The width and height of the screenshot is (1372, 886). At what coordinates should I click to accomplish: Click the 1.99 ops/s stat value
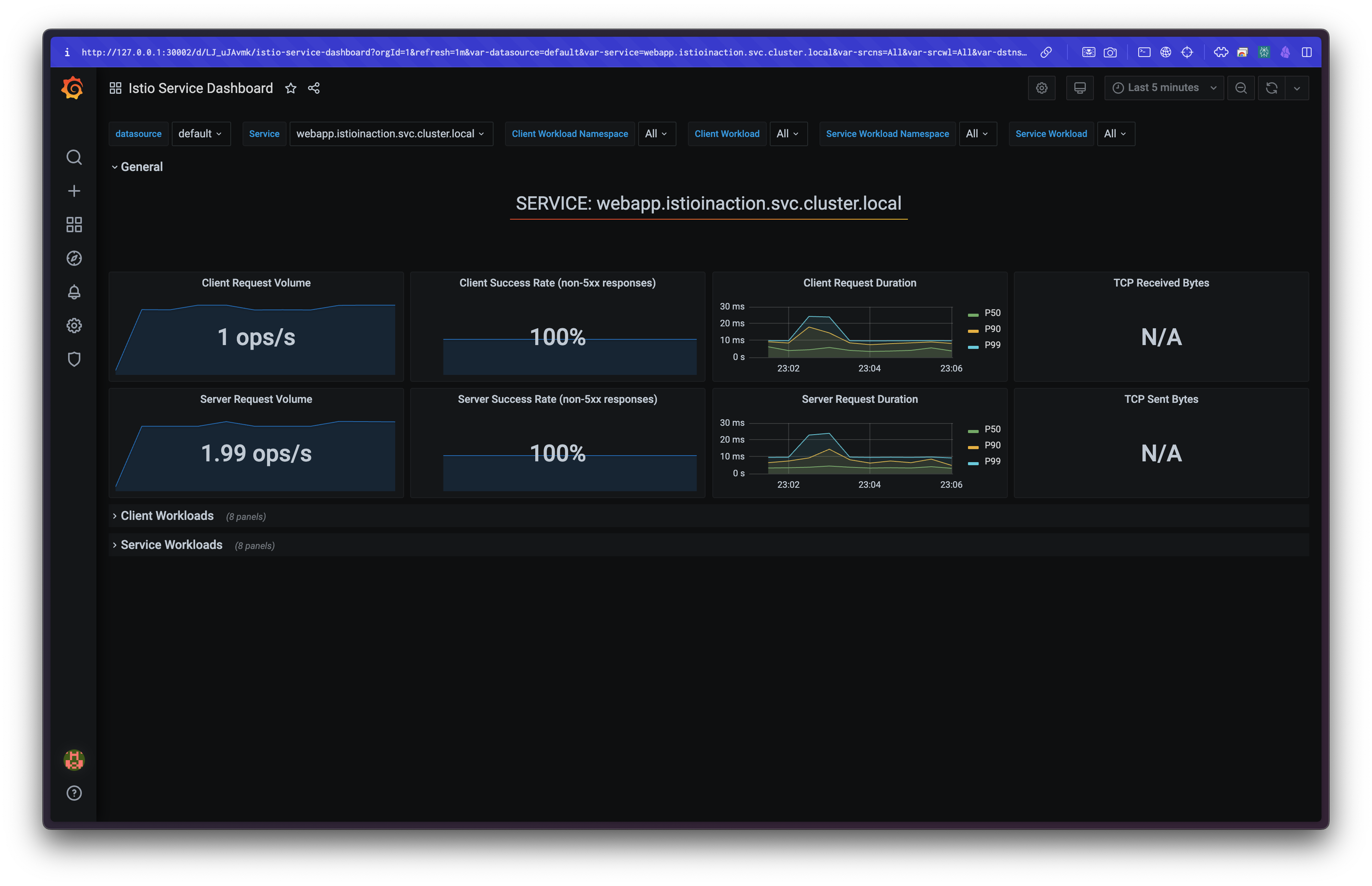click(x=256, y=453)
